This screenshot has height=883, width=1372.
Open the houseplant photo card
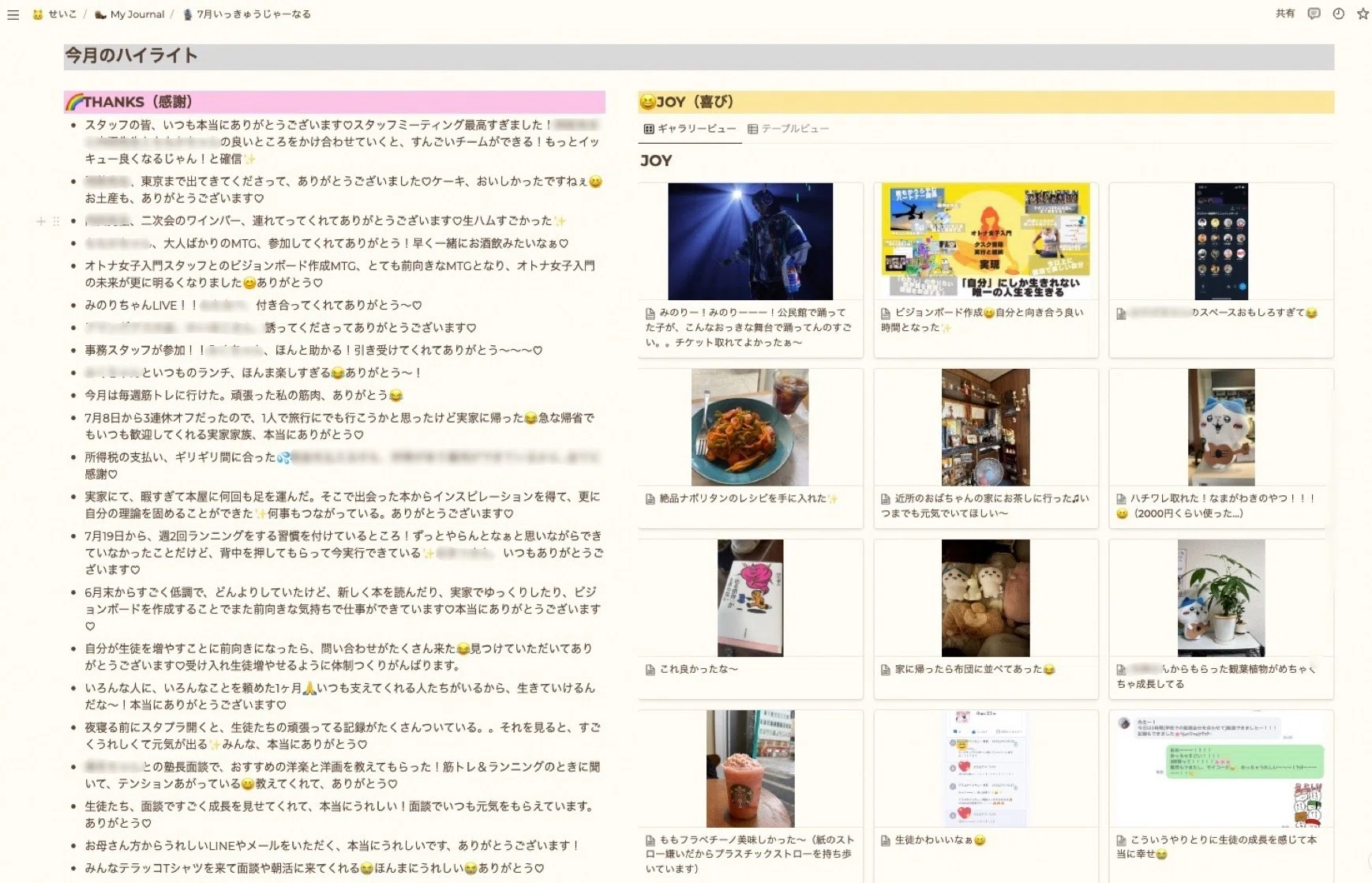[x=1221, y=598]
